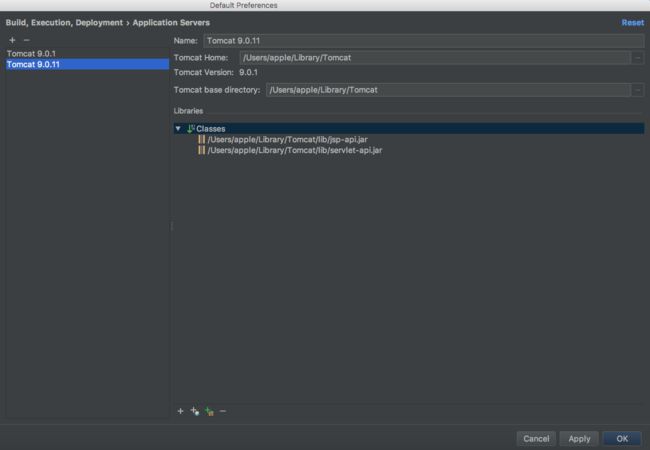Click the jsp-api.jar archive icon
This screenshot has height=450, width=650.
201,139
